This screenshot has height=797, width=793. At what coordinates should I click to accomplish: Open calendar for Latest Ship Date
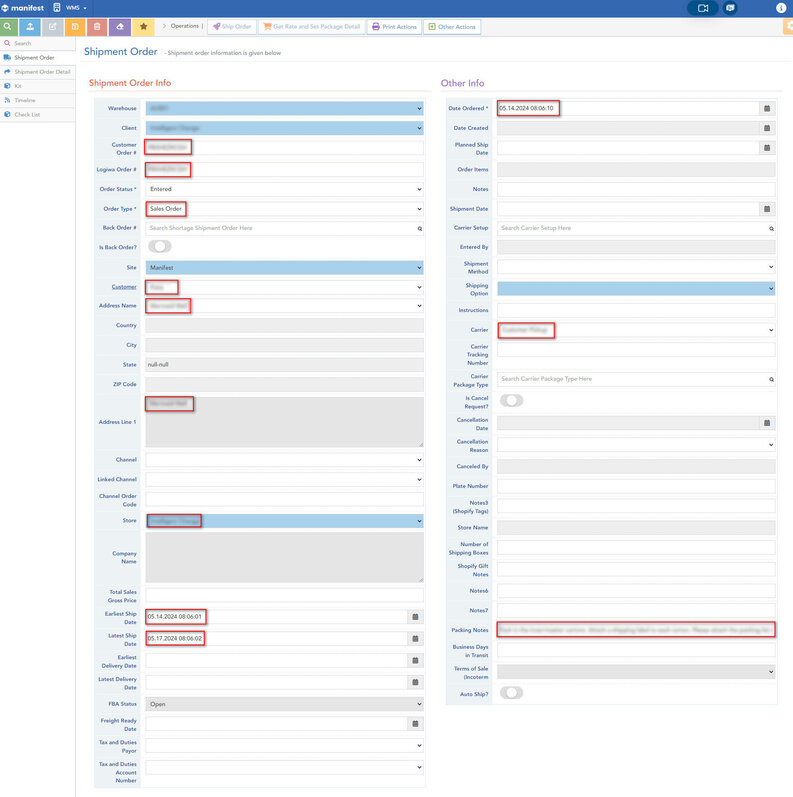(415, 638)
